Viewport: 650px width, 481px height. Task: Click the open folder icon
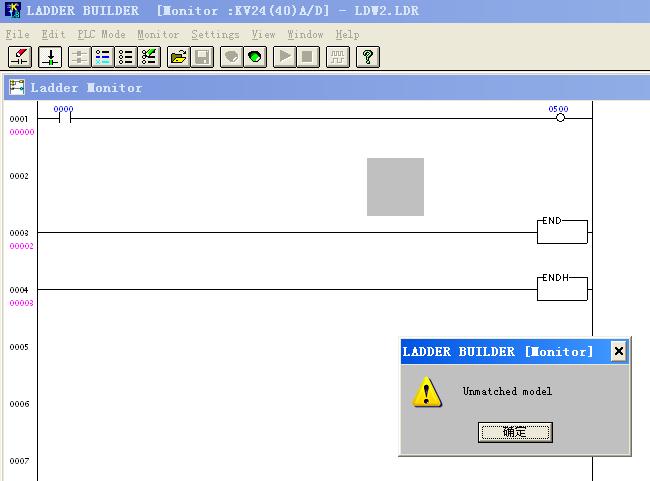(179, 56)
